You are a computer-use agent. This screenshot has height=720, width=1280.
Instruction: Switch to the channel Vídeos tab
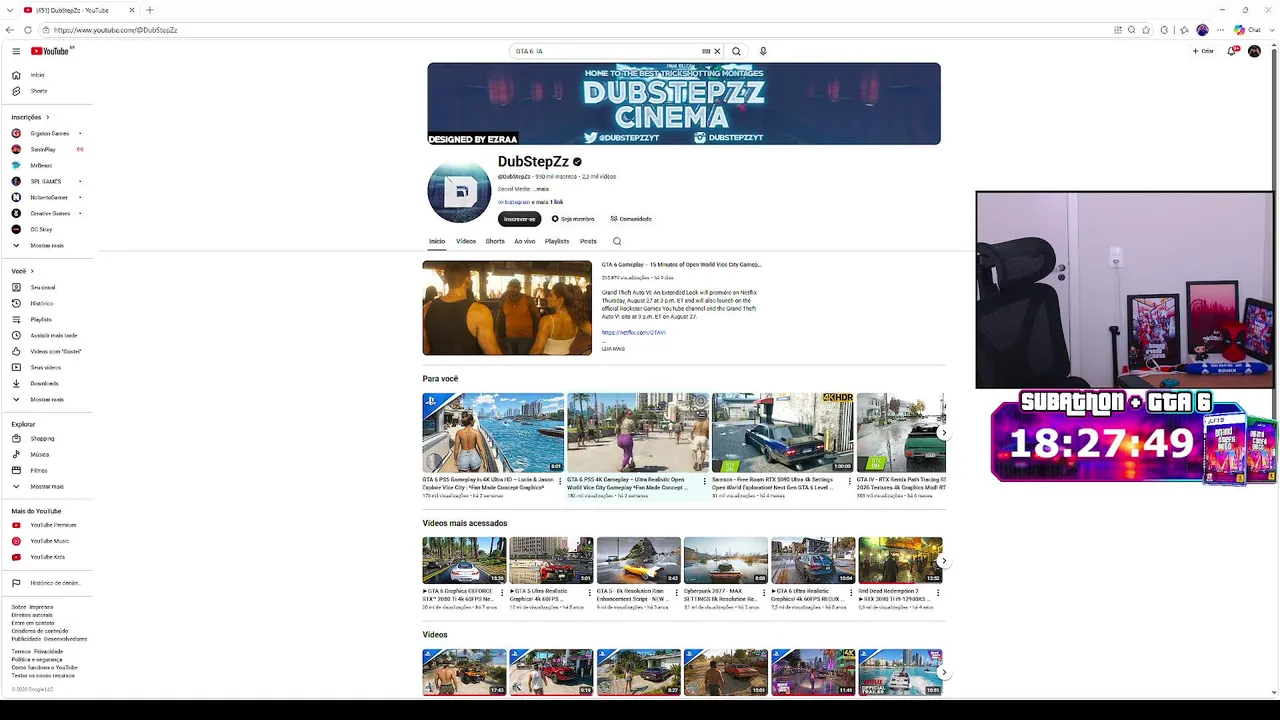coord(466,241)
